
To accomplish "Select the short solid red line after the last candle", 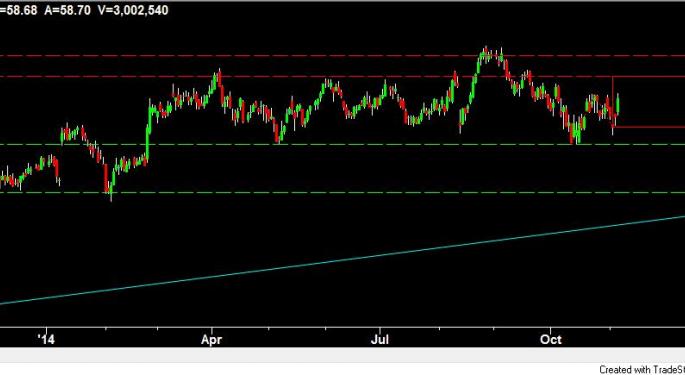I will click(x=649, y=127).
